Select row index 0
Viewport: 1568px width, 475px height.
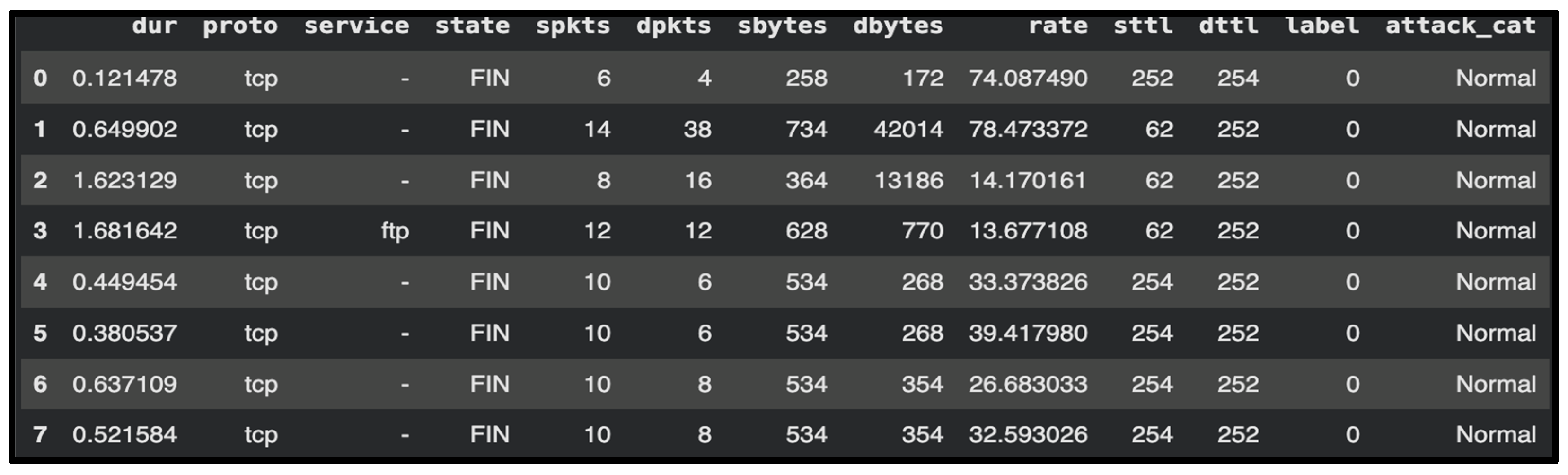pyautogui.click(x=40, y=78)
